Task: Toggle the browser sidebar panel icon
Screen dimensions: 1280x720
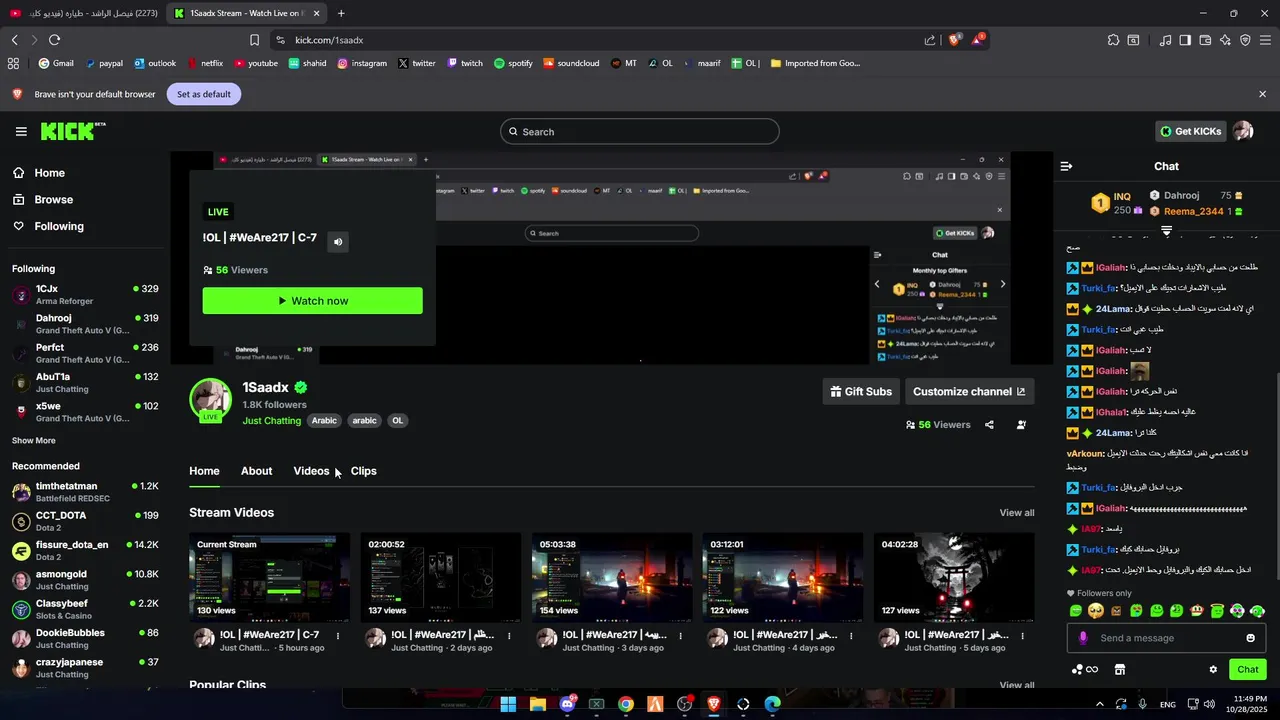Action: tap(1185, 40)
